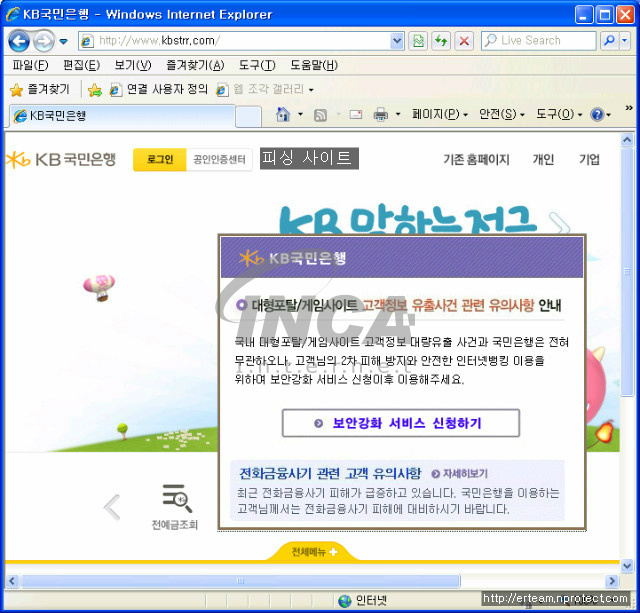This screenshot has width=640, height=613.
Task: Open the 보기(V) menu
Action: click(133, 65)
